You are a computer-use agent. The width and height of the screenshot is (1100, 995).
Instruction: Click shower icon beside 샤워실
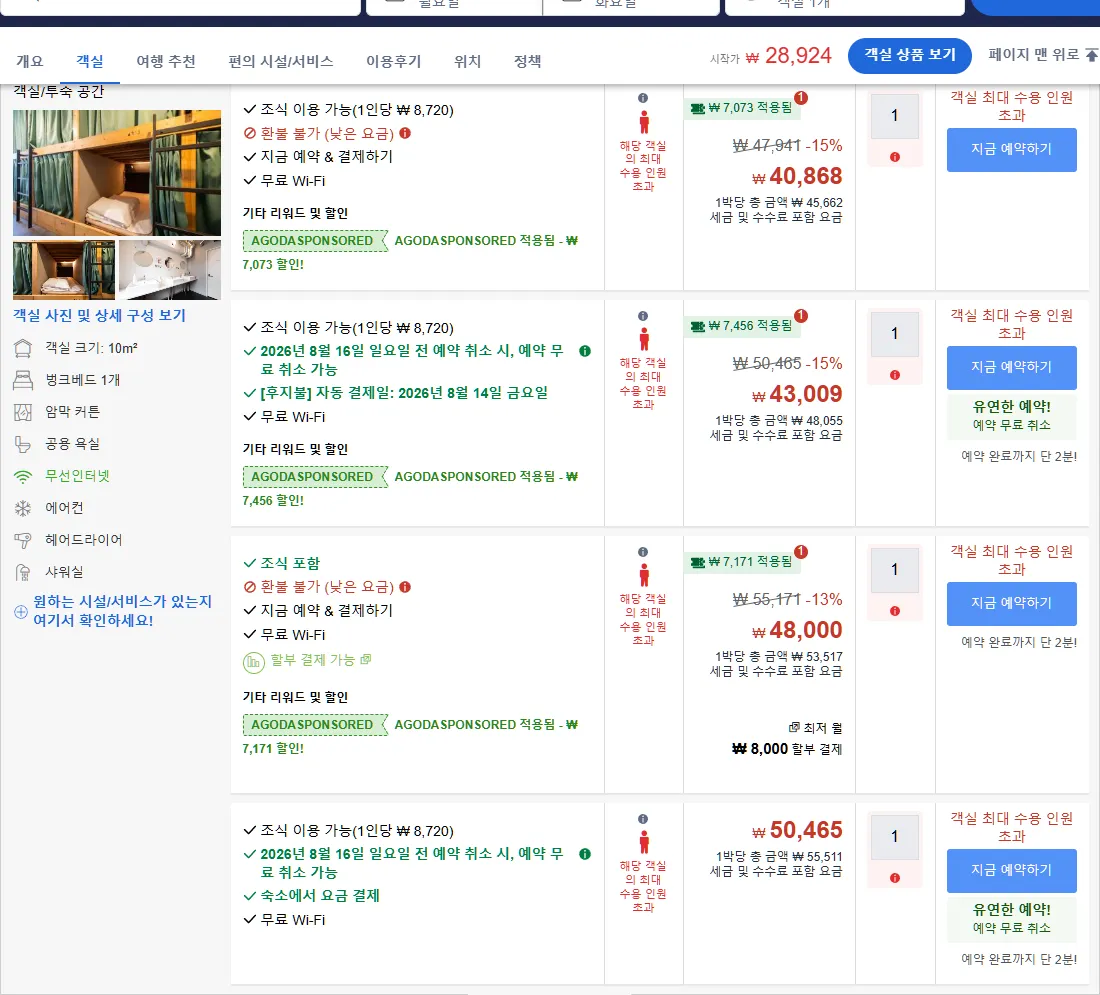click(23, 572)
